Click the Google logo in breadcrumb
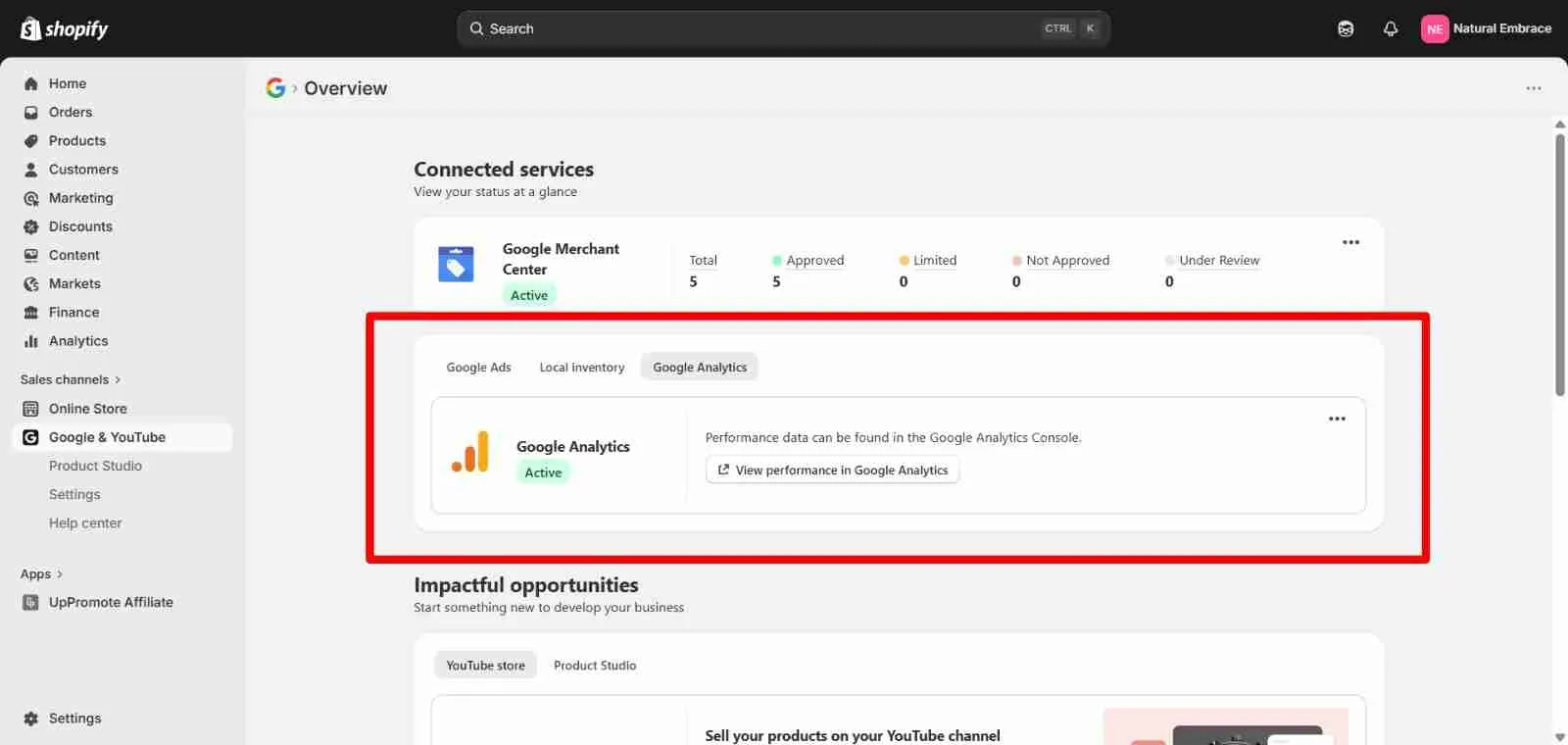 (x=275, y=88)
